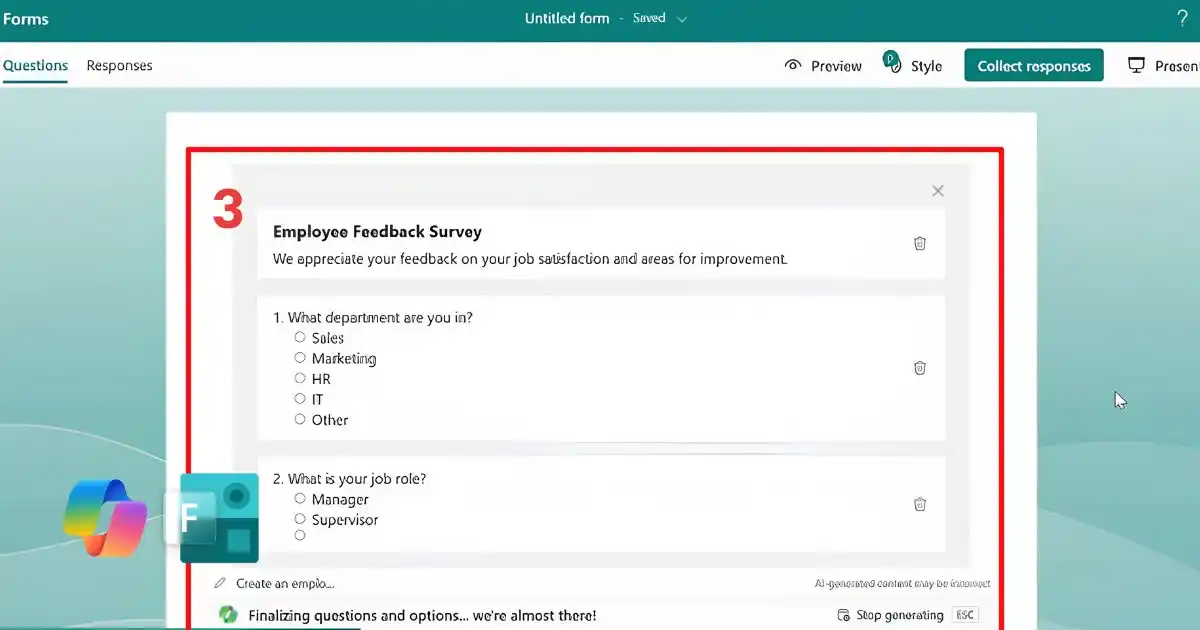This screenshot has width=1200, height=630.
Task: Click the Untitled form title
Action: (567, 19)
